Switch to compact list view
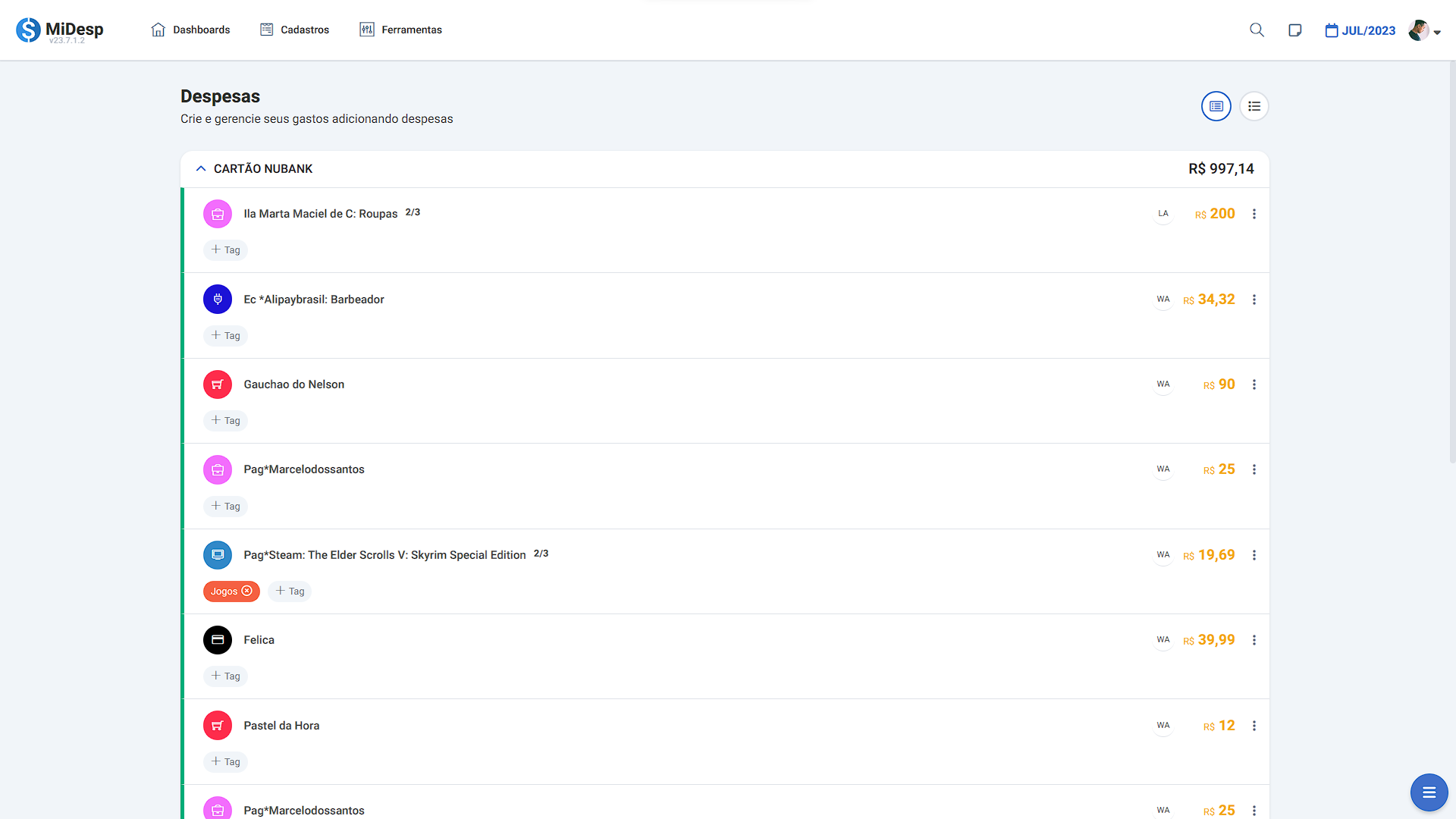Image resolution: width=1456 pixels, height=819 pixels. (x=1254, y=106)
